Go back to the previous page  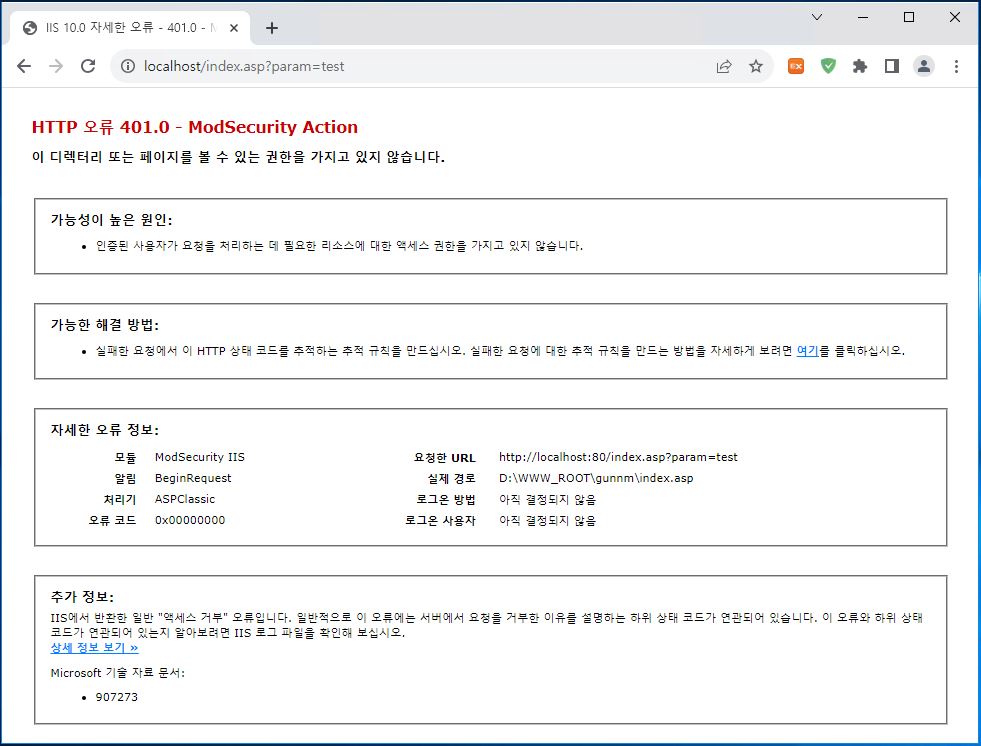point(24,66)
